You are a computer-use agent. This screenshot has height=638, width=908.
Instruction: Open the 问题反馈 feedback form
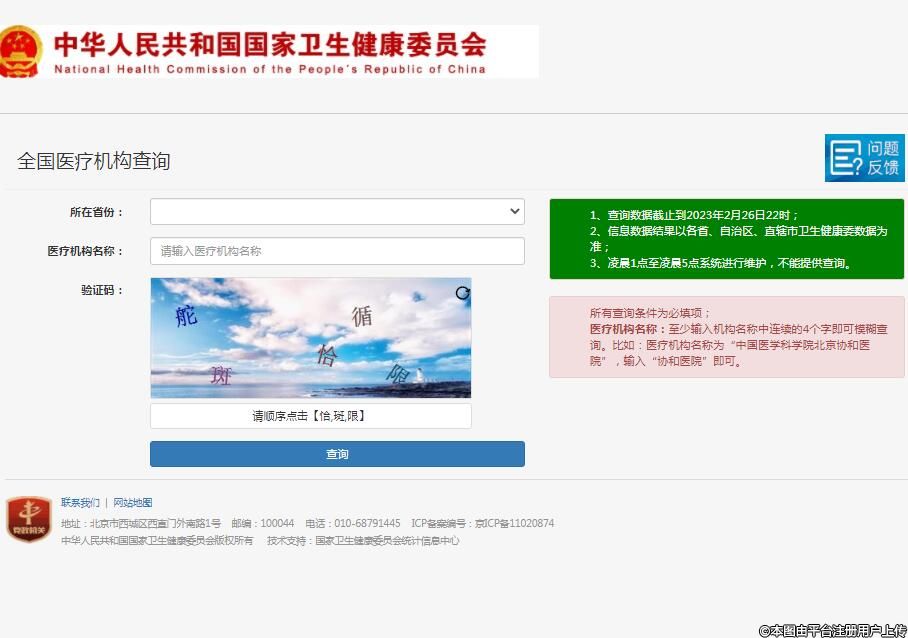pos(864,158)
